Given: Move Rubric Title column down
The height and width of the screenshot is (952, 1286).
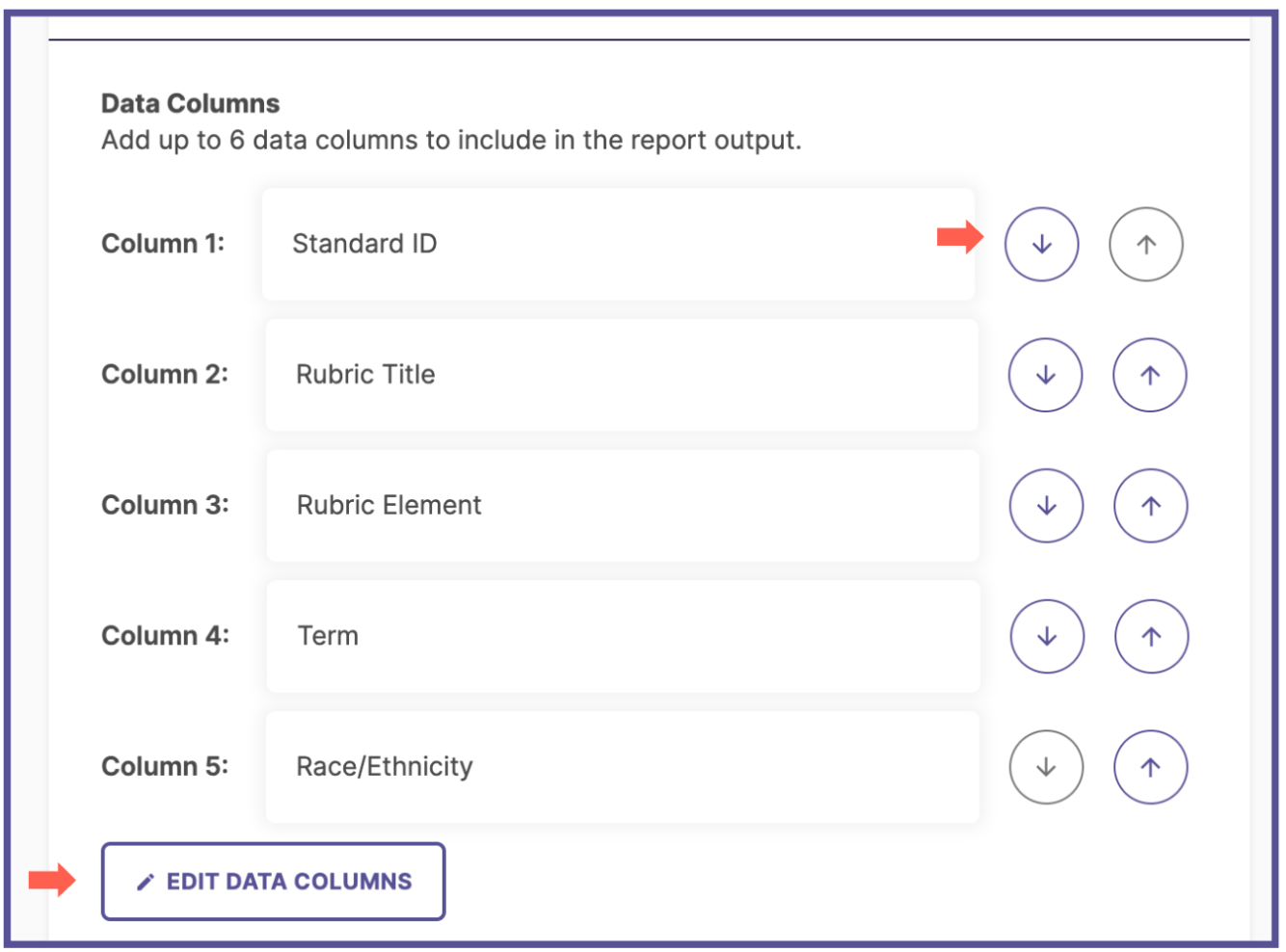Looking at the screenshot, I should tap(1045, 375).
